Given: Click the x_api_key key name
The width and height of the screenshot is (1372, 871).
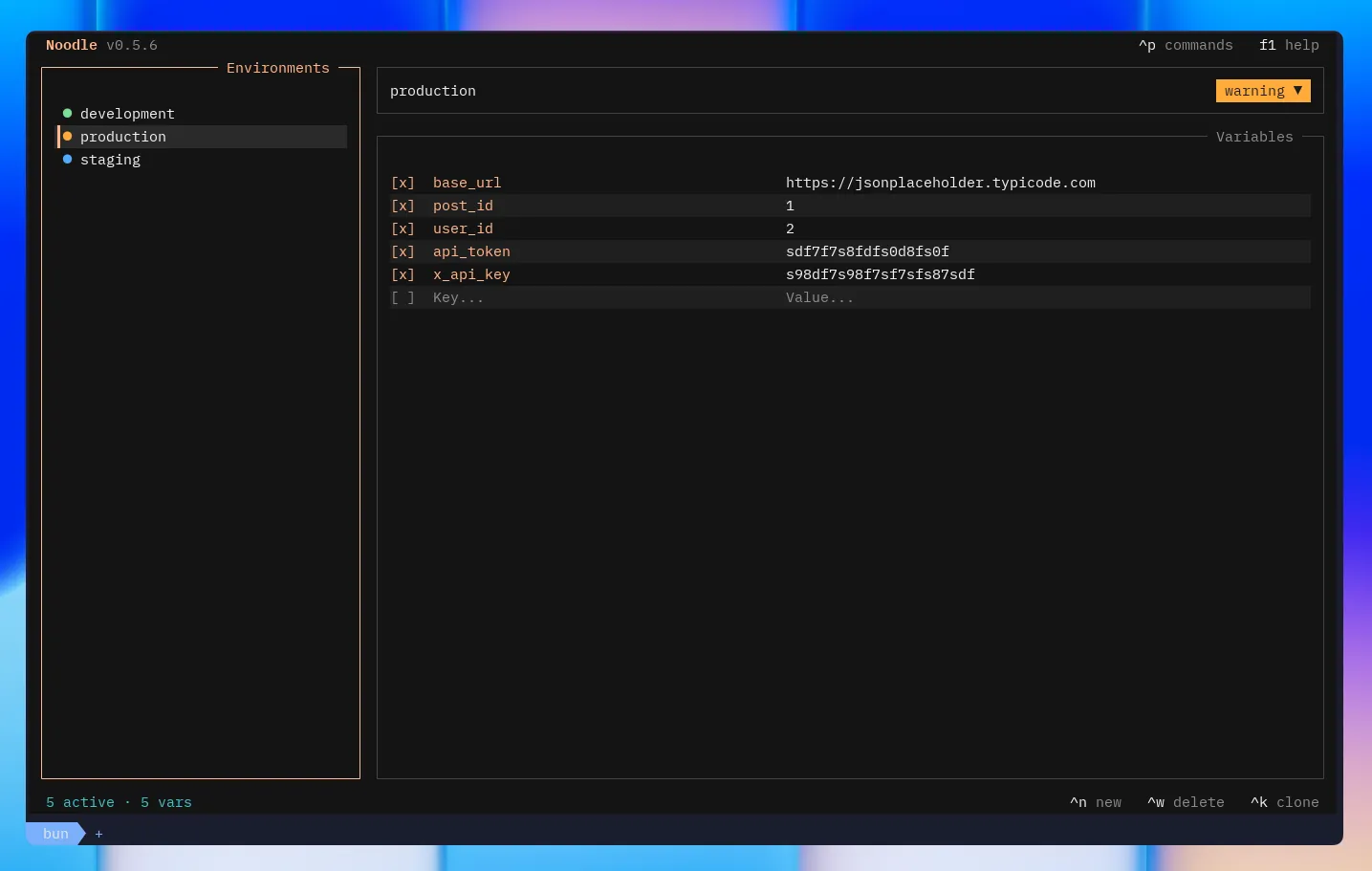Looking at the screenshot, I should pyautogui.click(x=471, y=274).
